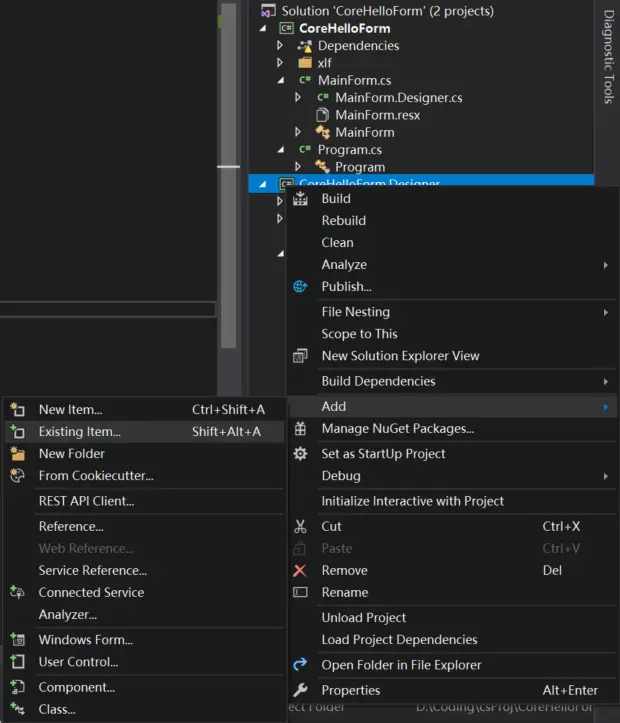Screen dimensions: 620x723
Task: Click the Connected Service icon
Action: [18, 592]
